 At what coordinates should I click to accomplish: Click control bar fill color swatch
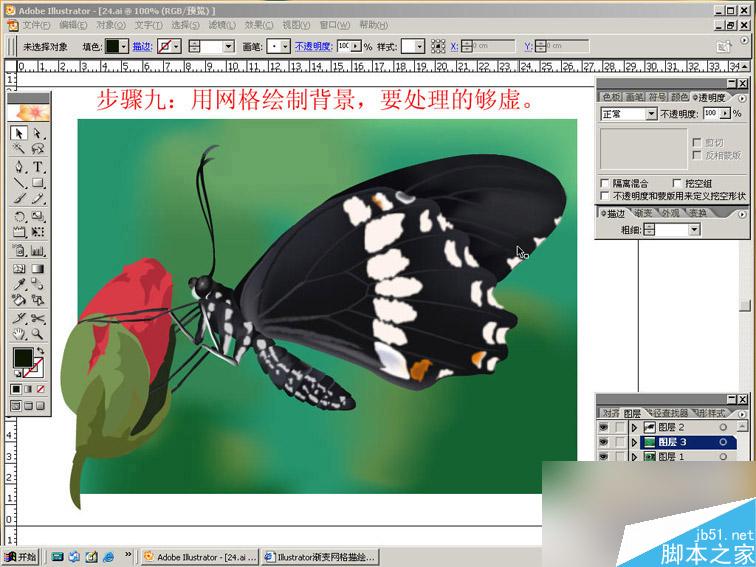(112, 46)
